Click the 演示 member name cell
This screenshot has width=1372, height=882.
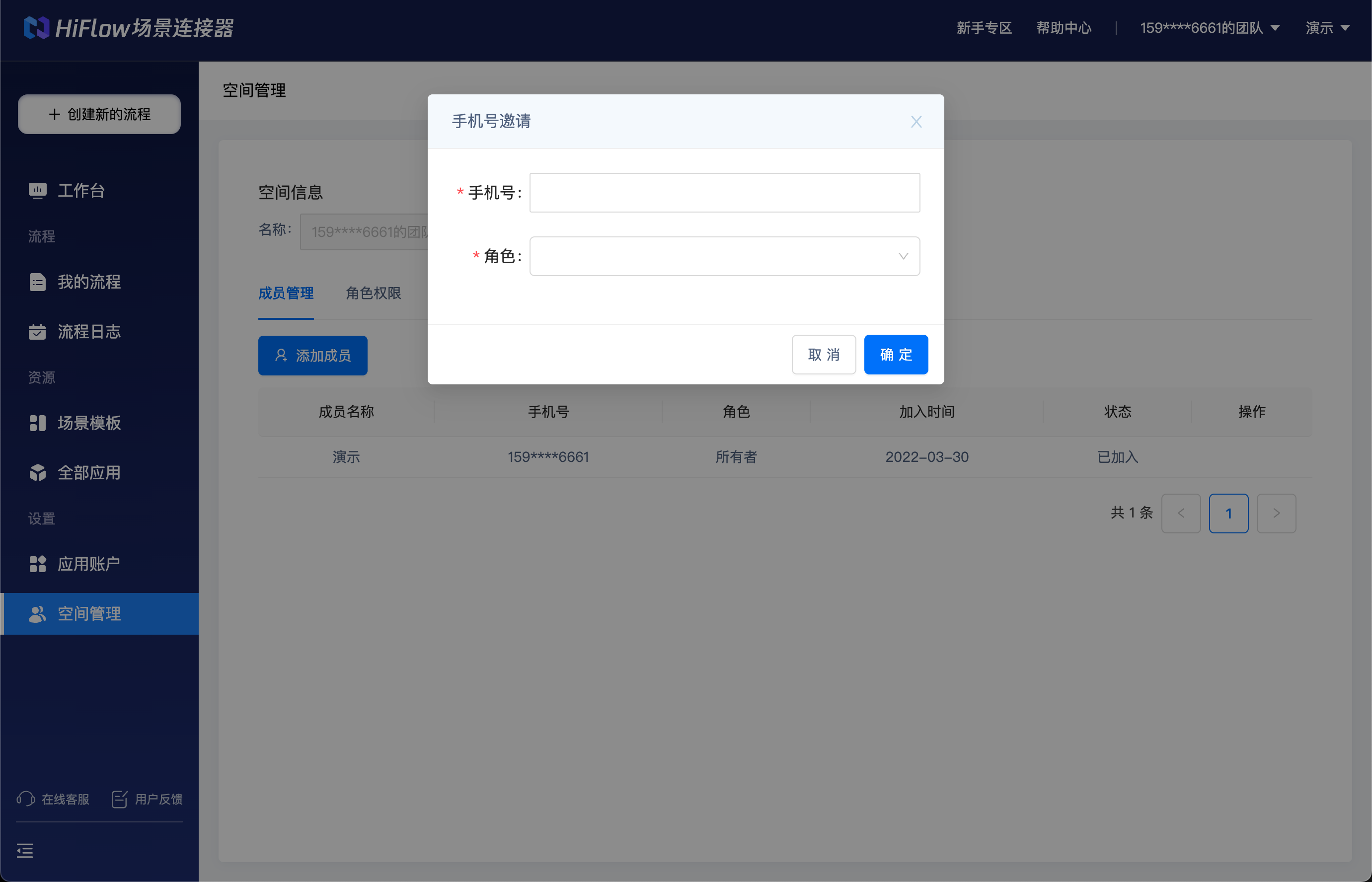[346, 457]
